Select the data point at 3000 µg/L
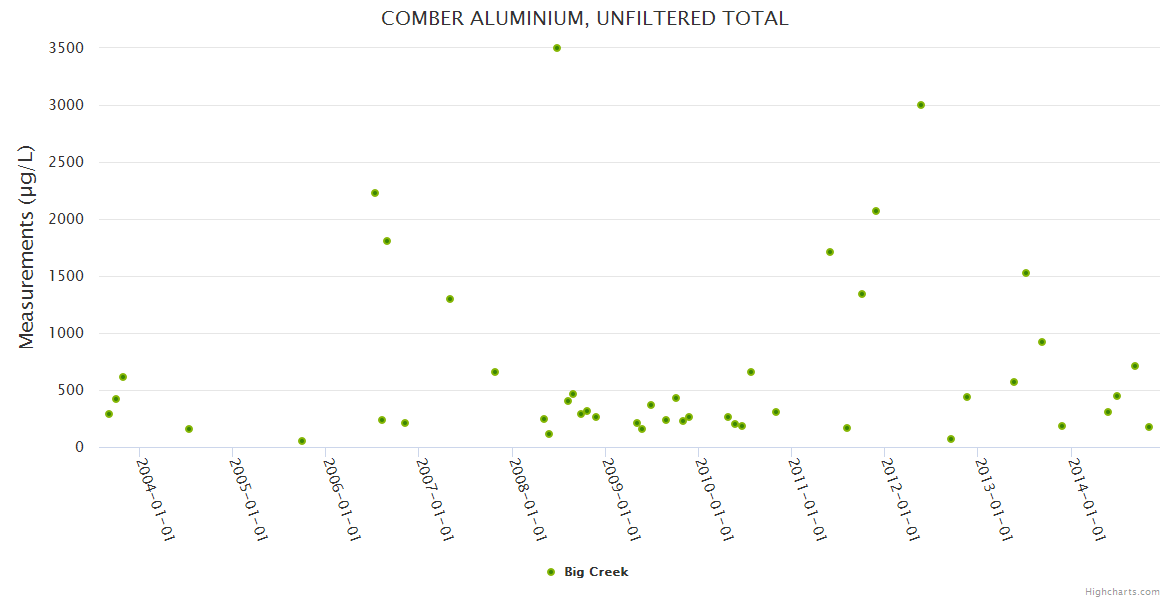This screenshot has width=1170, height=600. click(x=921, y=105)
